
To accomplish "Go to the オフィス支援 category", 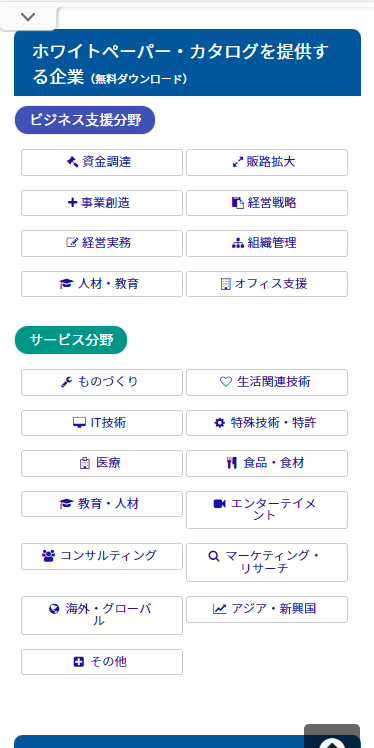I will coord(267,284).
